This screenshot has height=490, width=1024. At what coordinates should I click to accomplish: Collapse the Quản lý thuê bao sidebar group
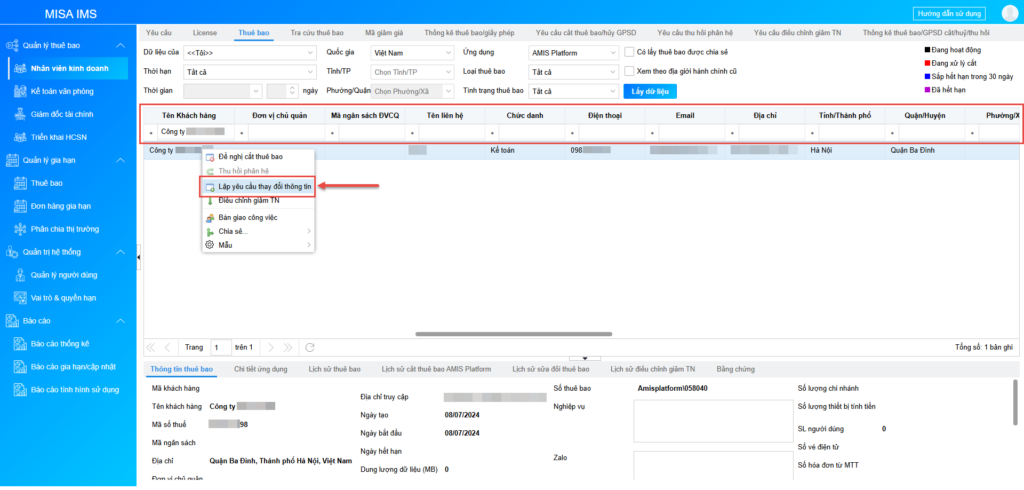(x=120, y=46)
